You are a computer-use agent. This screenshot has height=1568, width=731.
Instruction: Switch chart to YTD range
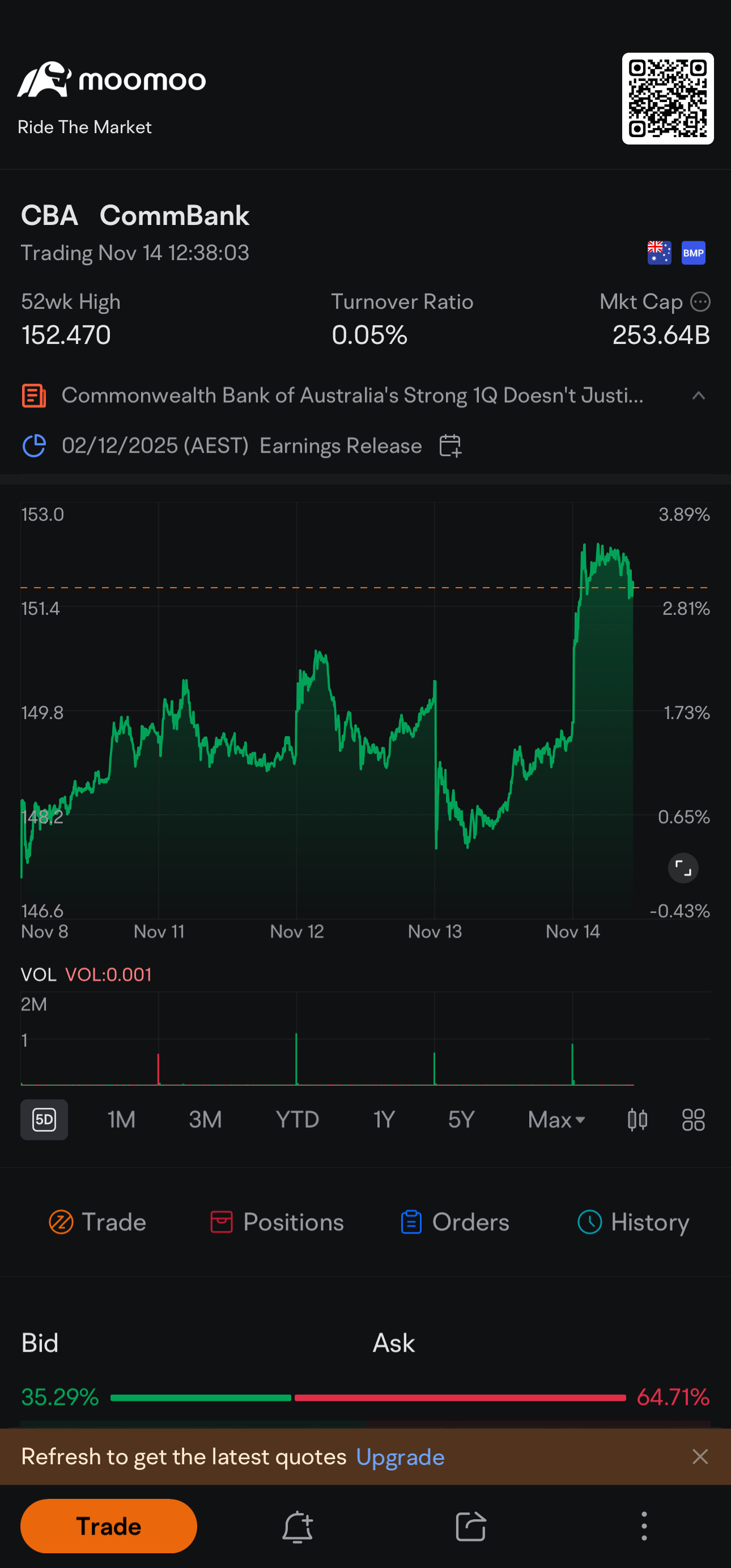click(297, 1119)
